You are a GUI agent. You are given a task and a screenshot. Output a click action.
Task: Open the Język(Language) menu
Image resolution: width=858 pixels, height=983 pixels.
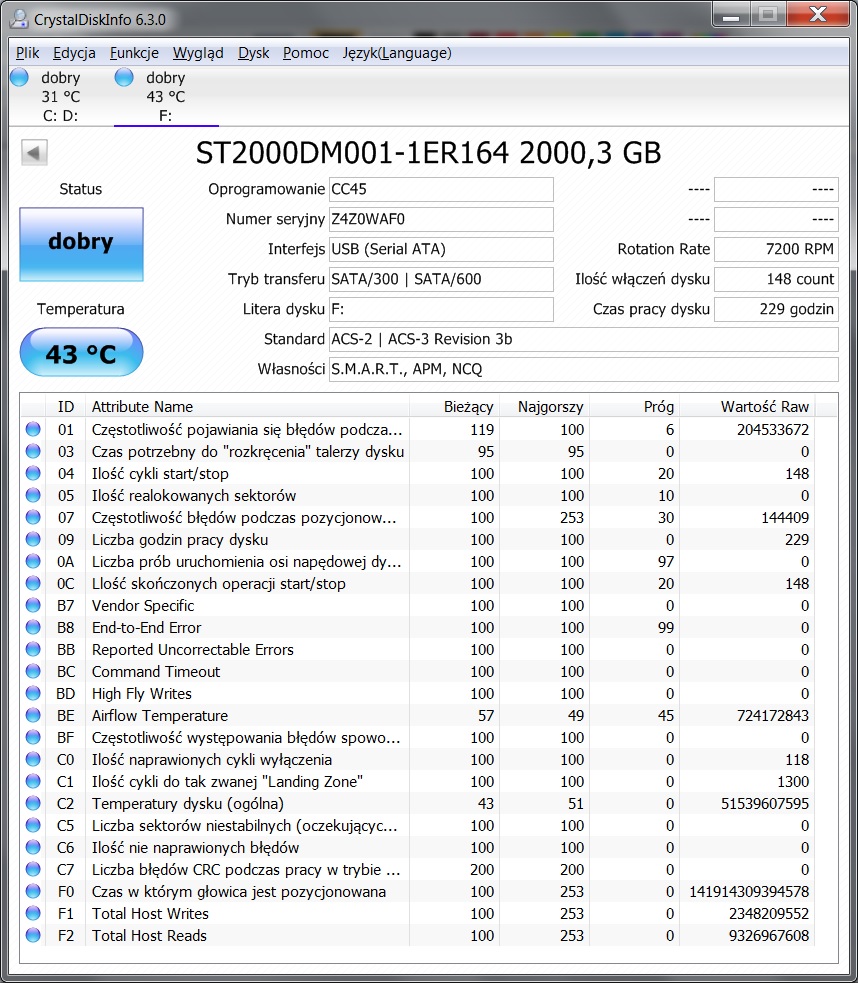[x=397, y=53]
